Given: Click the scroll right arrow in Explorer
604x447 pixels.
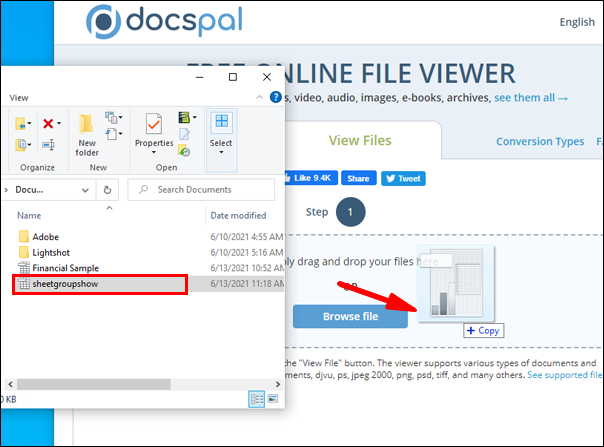Looking at the screenshot, I should tap(277, 384).
